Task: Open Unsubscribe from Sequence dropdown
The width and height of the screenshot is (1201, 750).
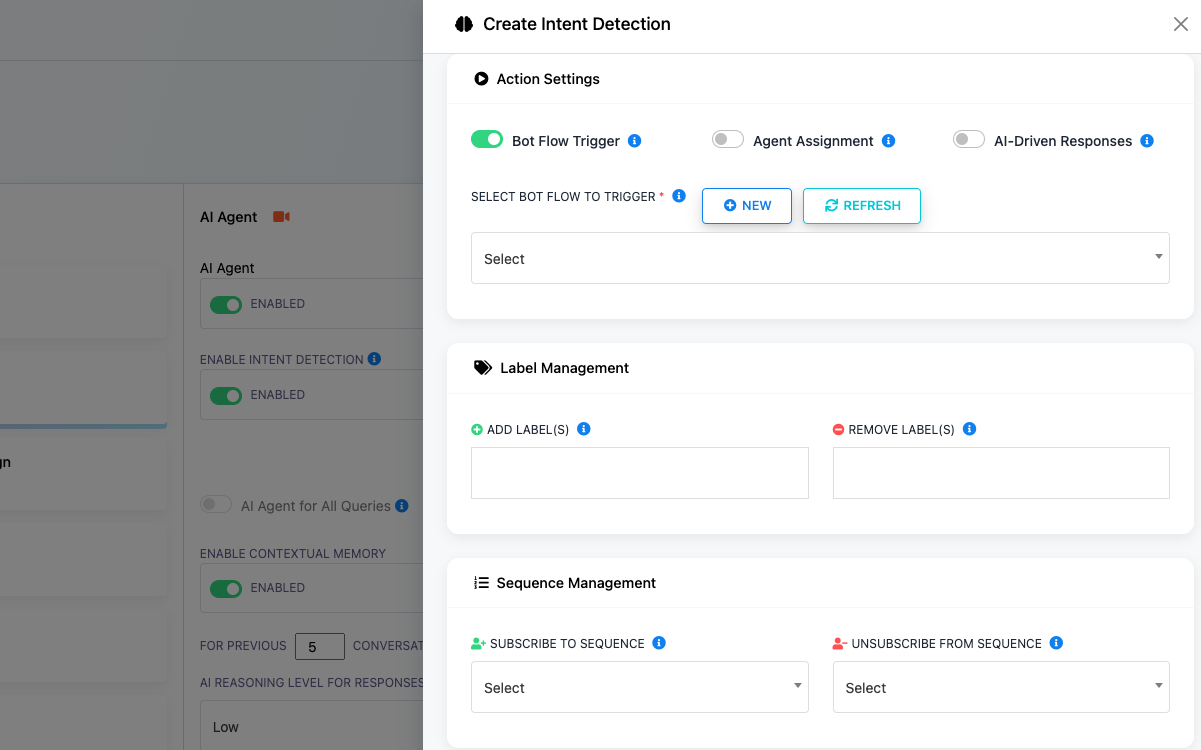Action: point(1000,687)
